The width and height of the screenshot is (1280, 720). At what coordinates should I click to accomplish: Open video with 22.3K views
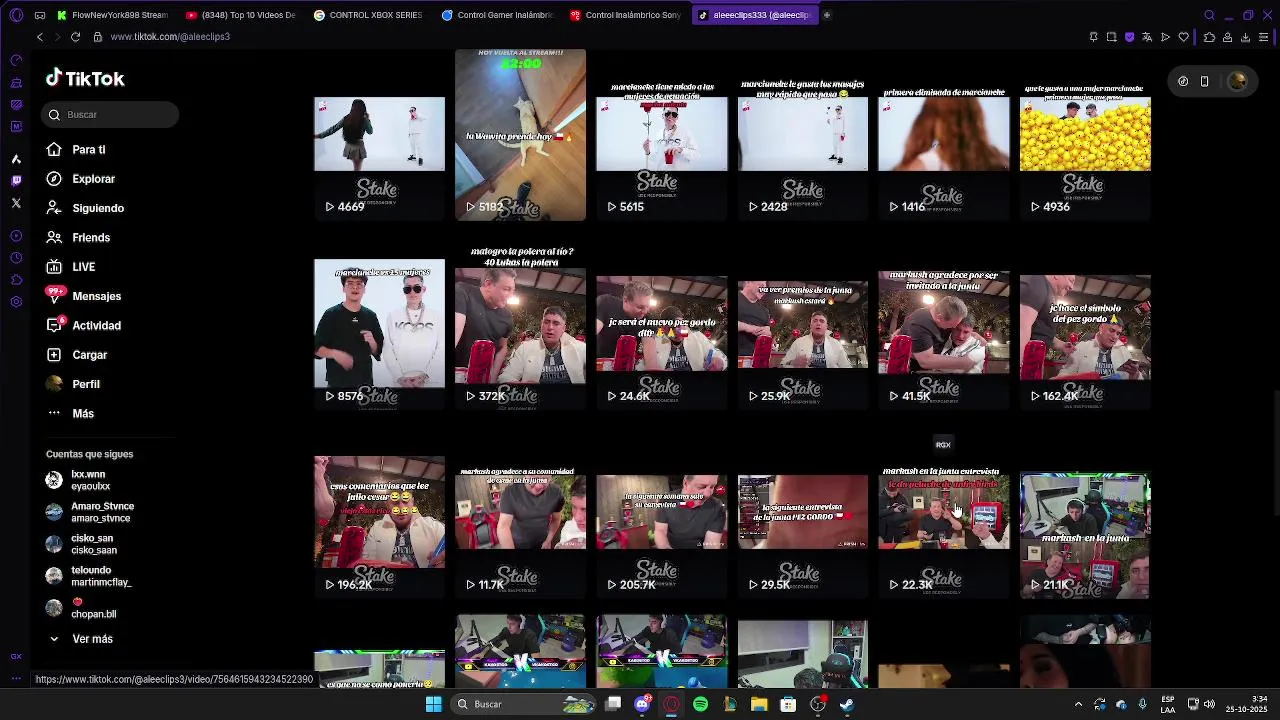coord(944,513)
